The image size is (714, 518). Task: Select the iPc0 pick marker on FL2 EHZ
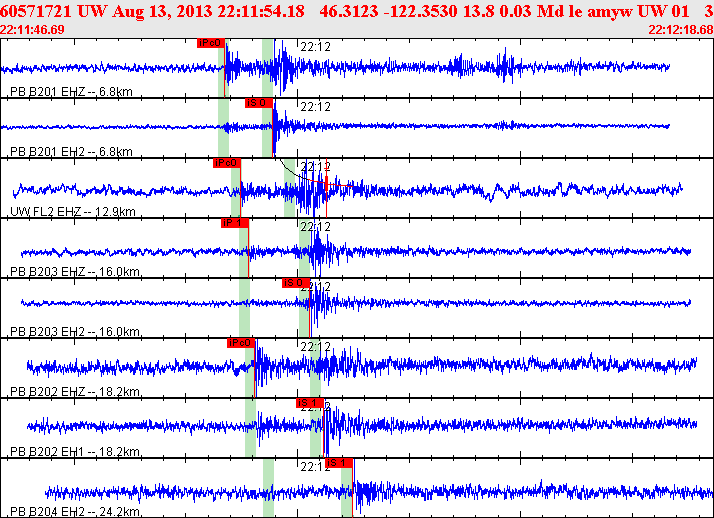point(227,163)
